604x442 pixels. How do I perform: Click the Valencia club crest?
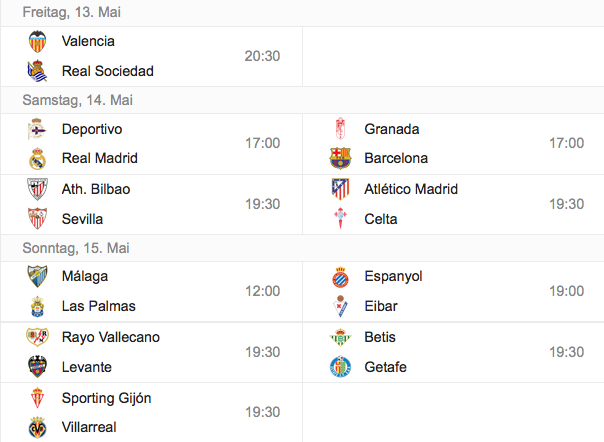(37, 41)
